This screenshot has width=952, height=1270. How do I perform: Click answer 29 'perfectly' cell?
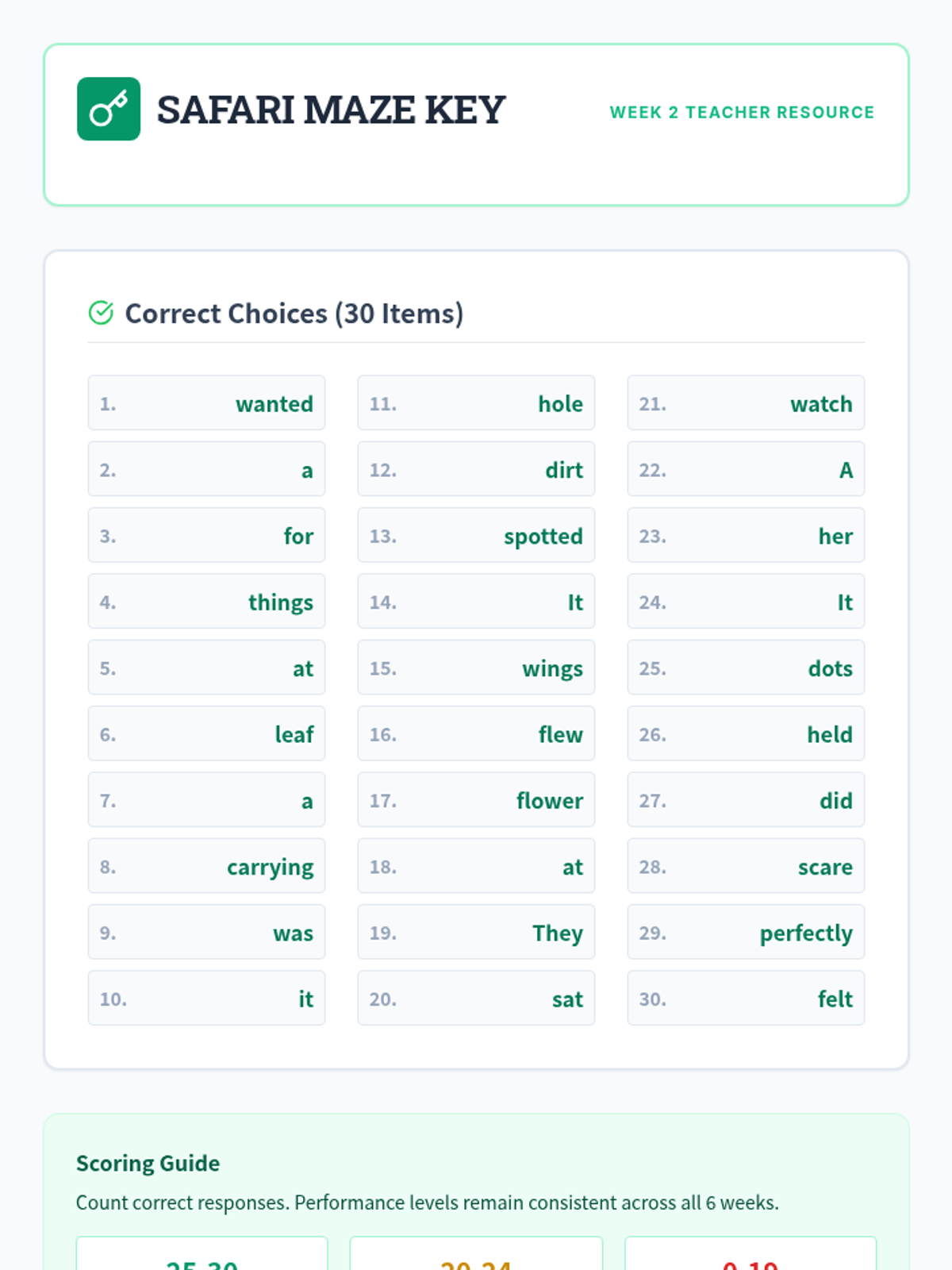tap(746, 933)
